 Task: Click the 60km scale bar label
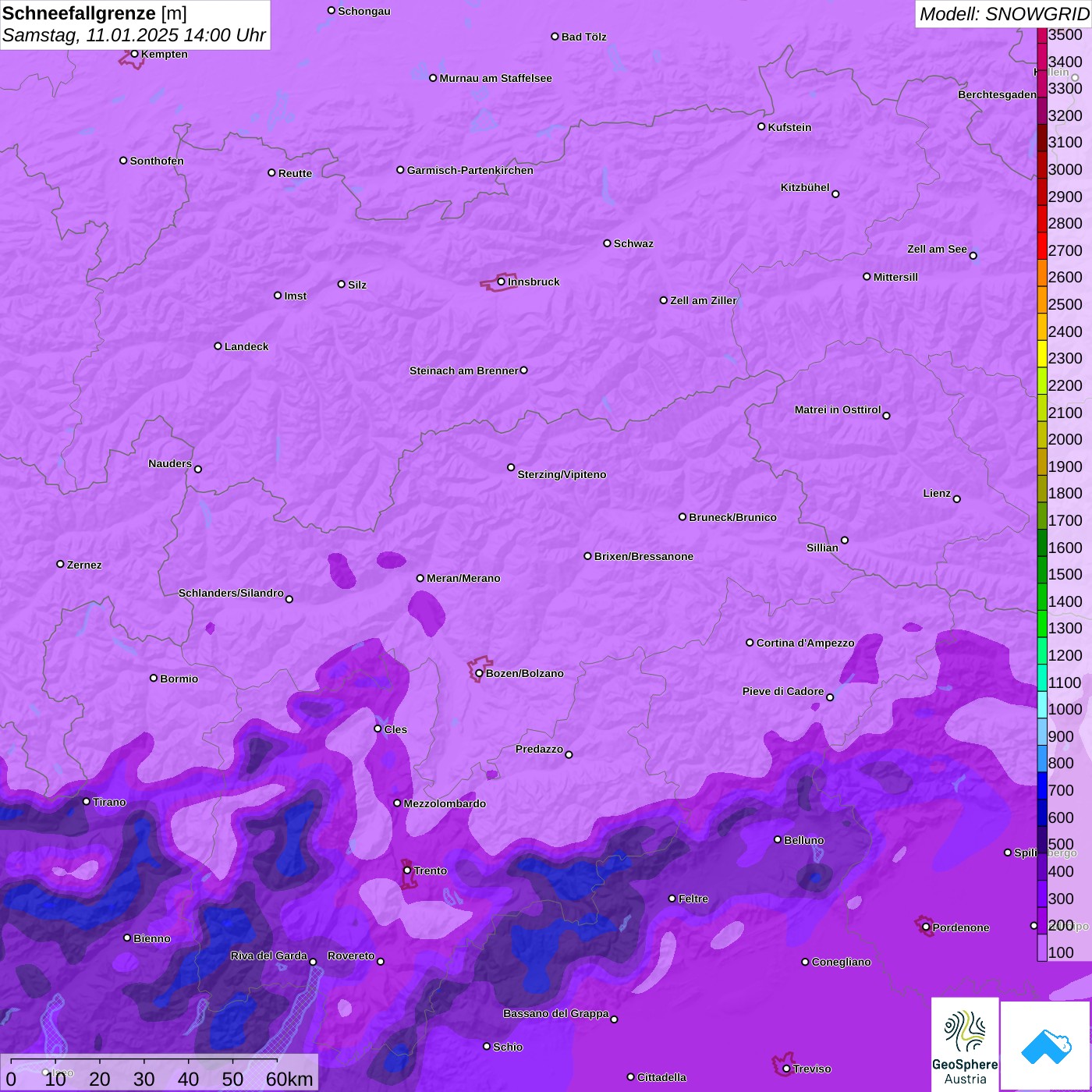tap(289, 1079)
